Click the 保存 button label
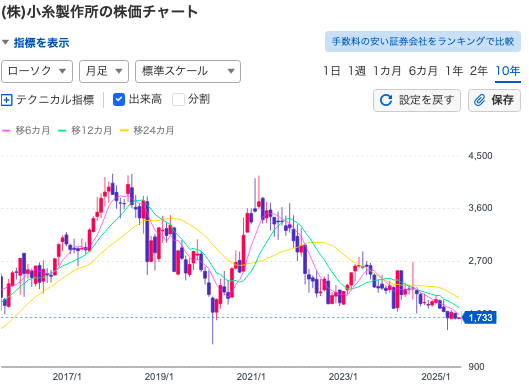 tap(502, 100)
